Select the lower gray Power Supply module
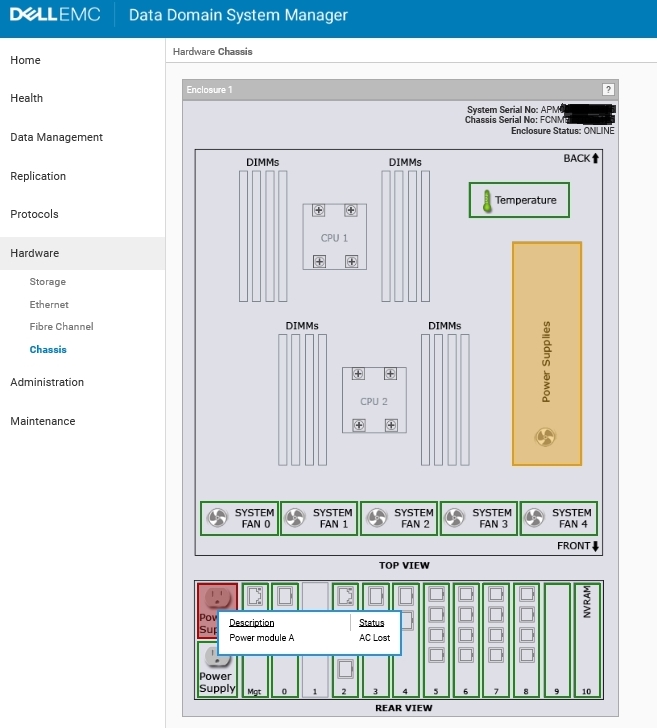Viewport: 657px width, 728px height. pos(217,668)
